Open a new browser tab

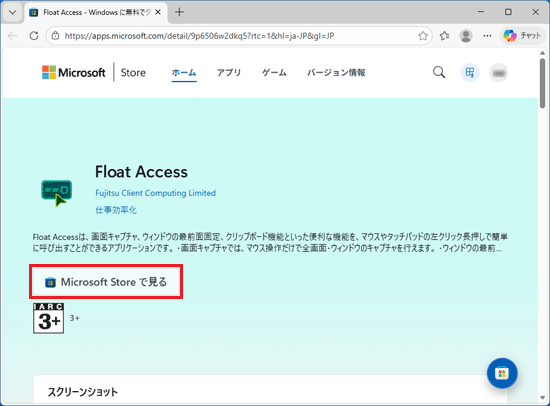click(179, 12)
